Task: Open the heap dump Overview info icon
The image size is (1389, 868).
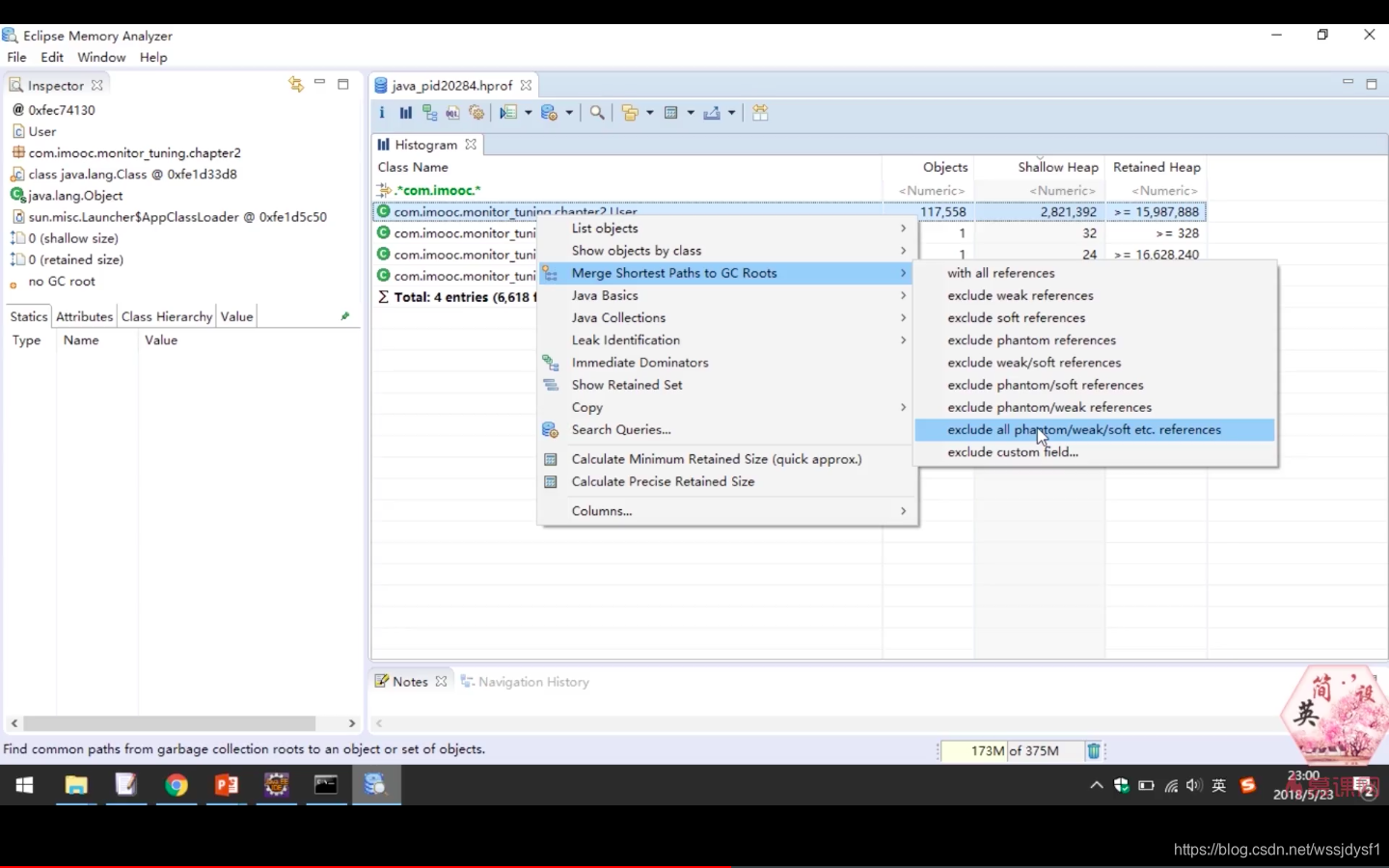Action: click(x=382, y=113)
